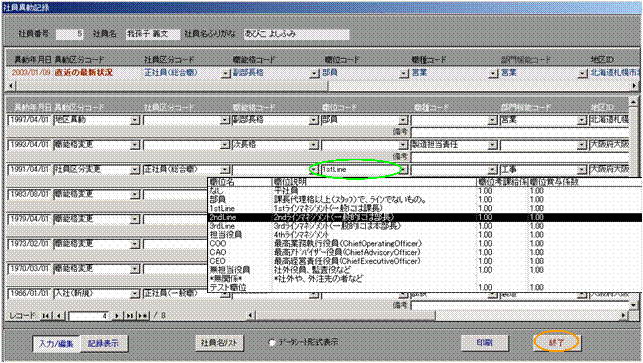Open 次長格 dropdown in the 1993/04/01 row
The width and height of the screenshot is (643, 363).
click(x=314, y=145)
